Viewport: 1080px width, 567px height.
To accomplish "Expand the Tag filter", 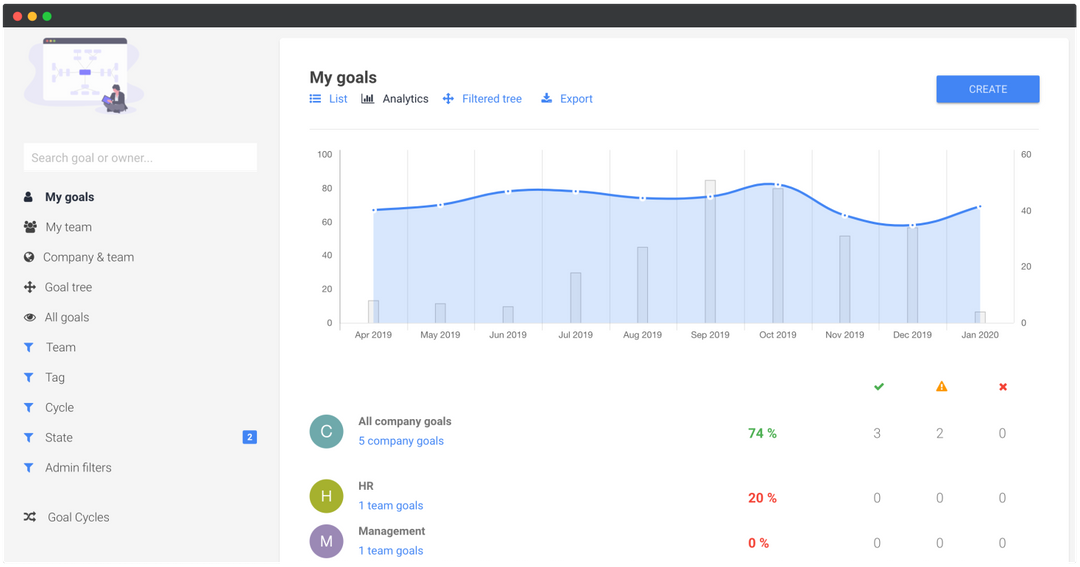I will click(54, 377).
